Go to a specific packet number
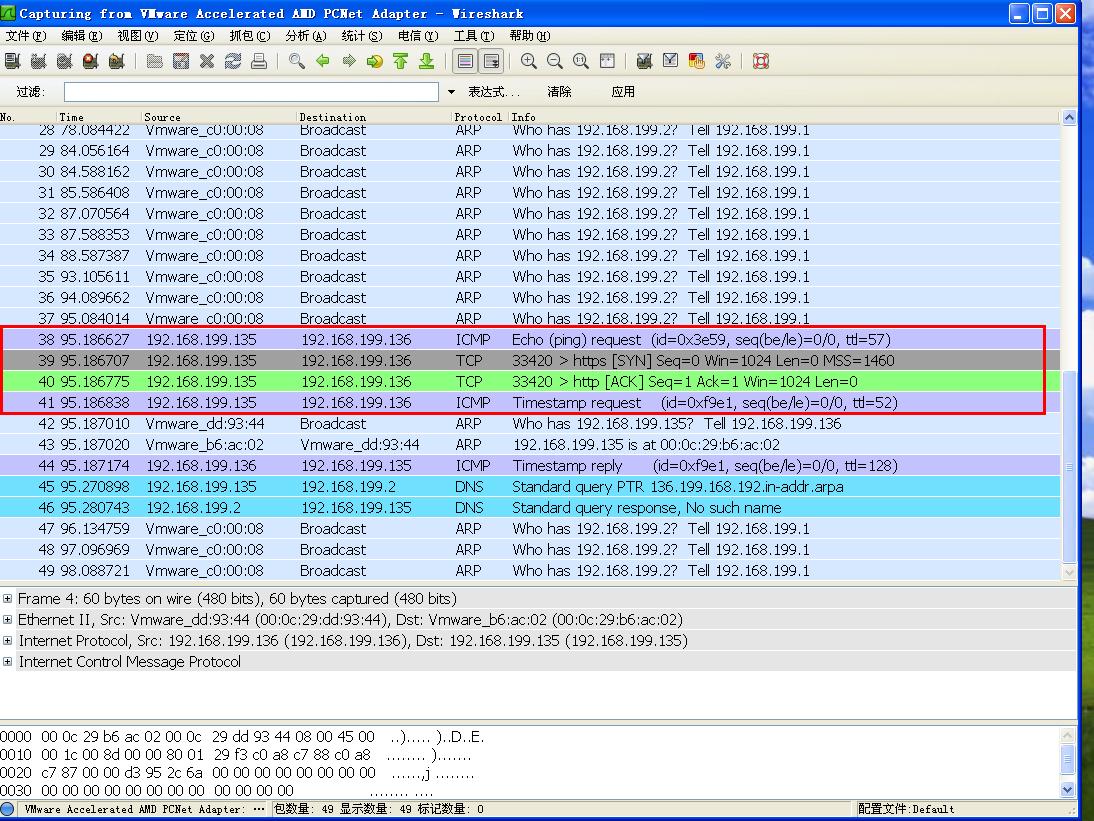Viewport: 1094px width, 821px height. 375,61
